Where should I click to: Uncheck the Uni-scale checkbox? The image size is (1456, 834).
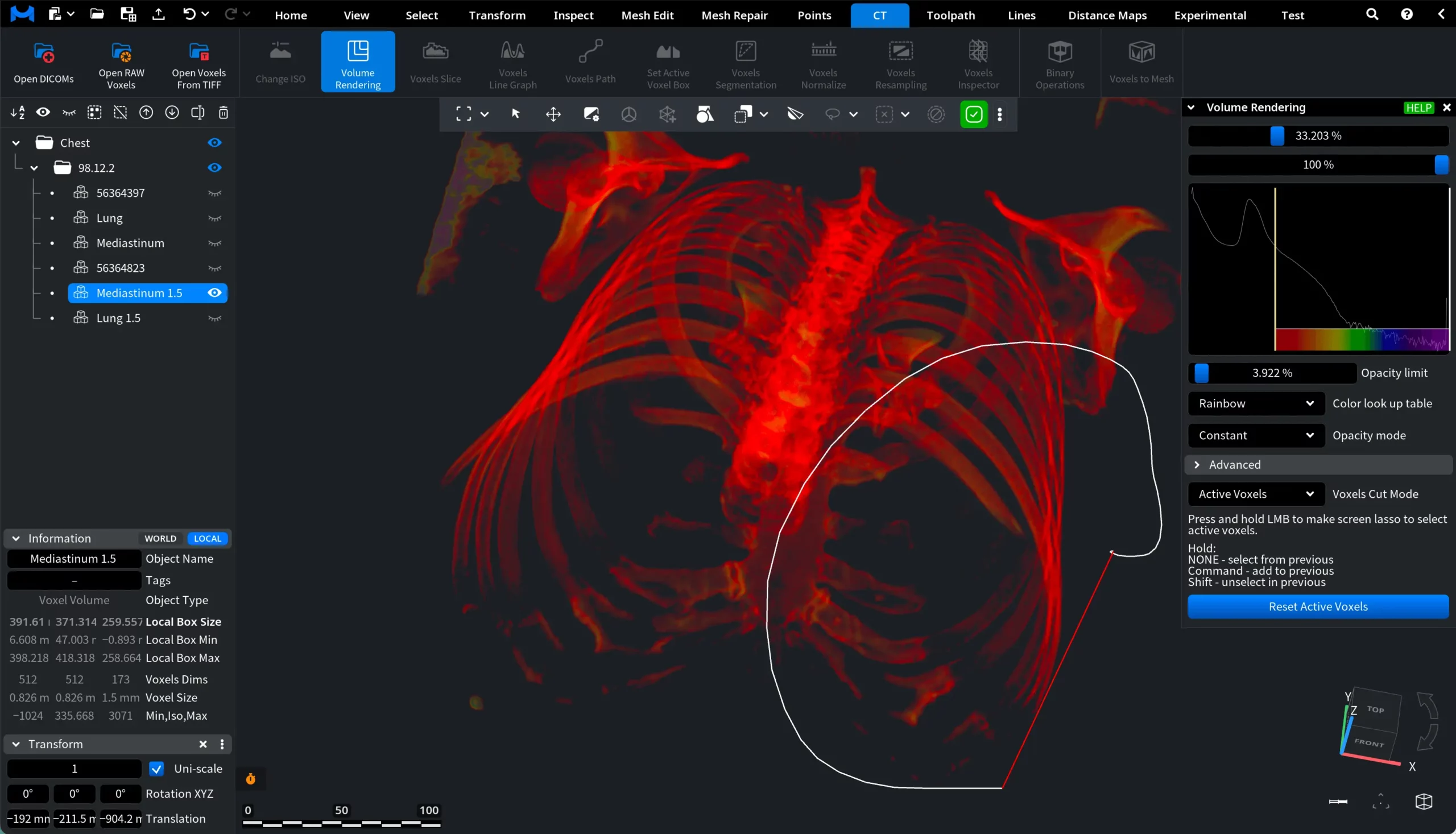[156, 768]
